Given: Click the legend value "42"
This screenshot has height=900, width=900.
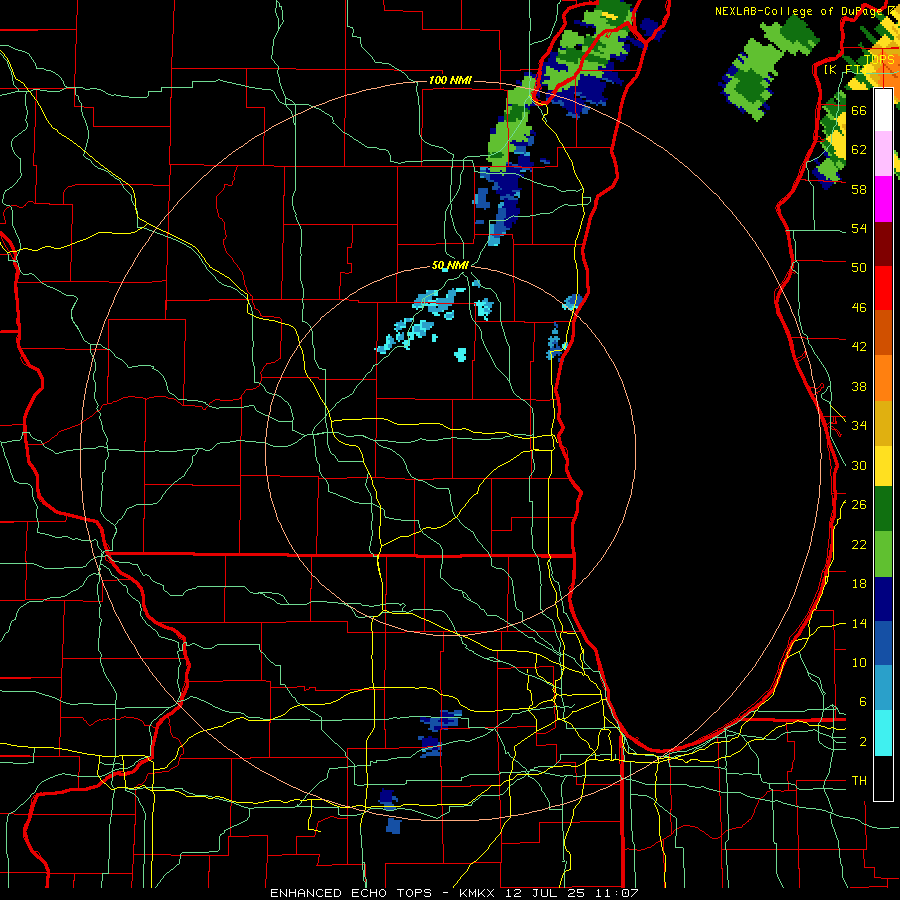Looking at the screenshot, I should [x=859, y=346].
